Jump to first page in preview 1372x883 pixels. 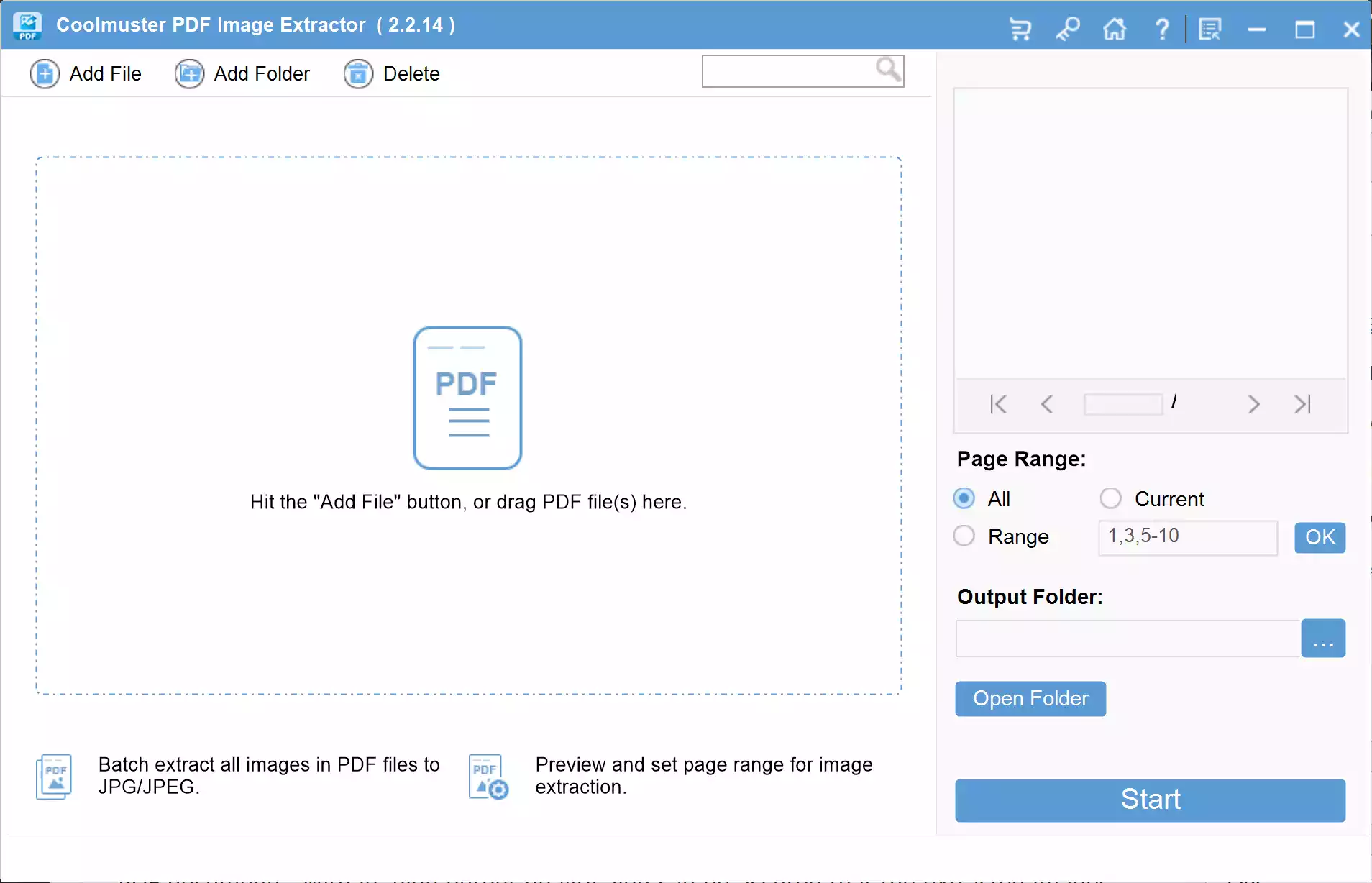[x=998, y=404]
